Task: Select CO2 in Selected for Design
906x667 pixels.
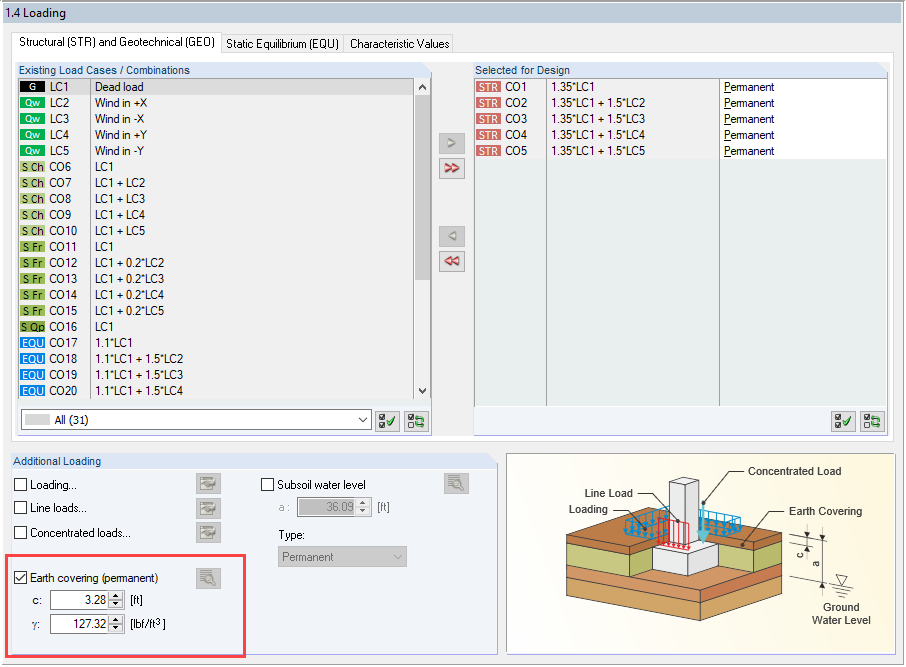Action: click(680, 103)
